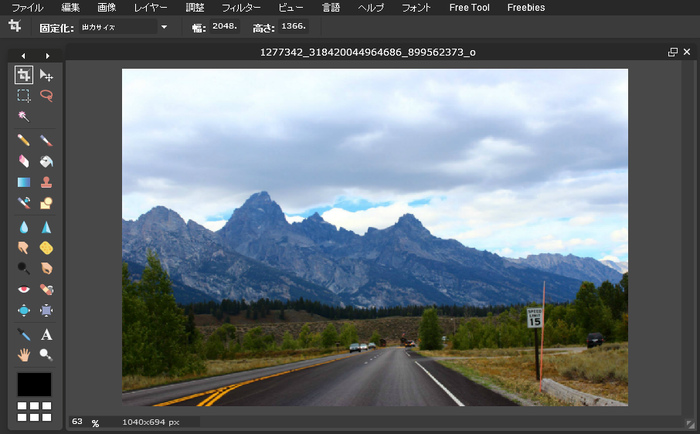Select the Clone Stamp tool
The height and width of the screenshot is (434, 700).
pyautogui.click(x=46, y=182)
